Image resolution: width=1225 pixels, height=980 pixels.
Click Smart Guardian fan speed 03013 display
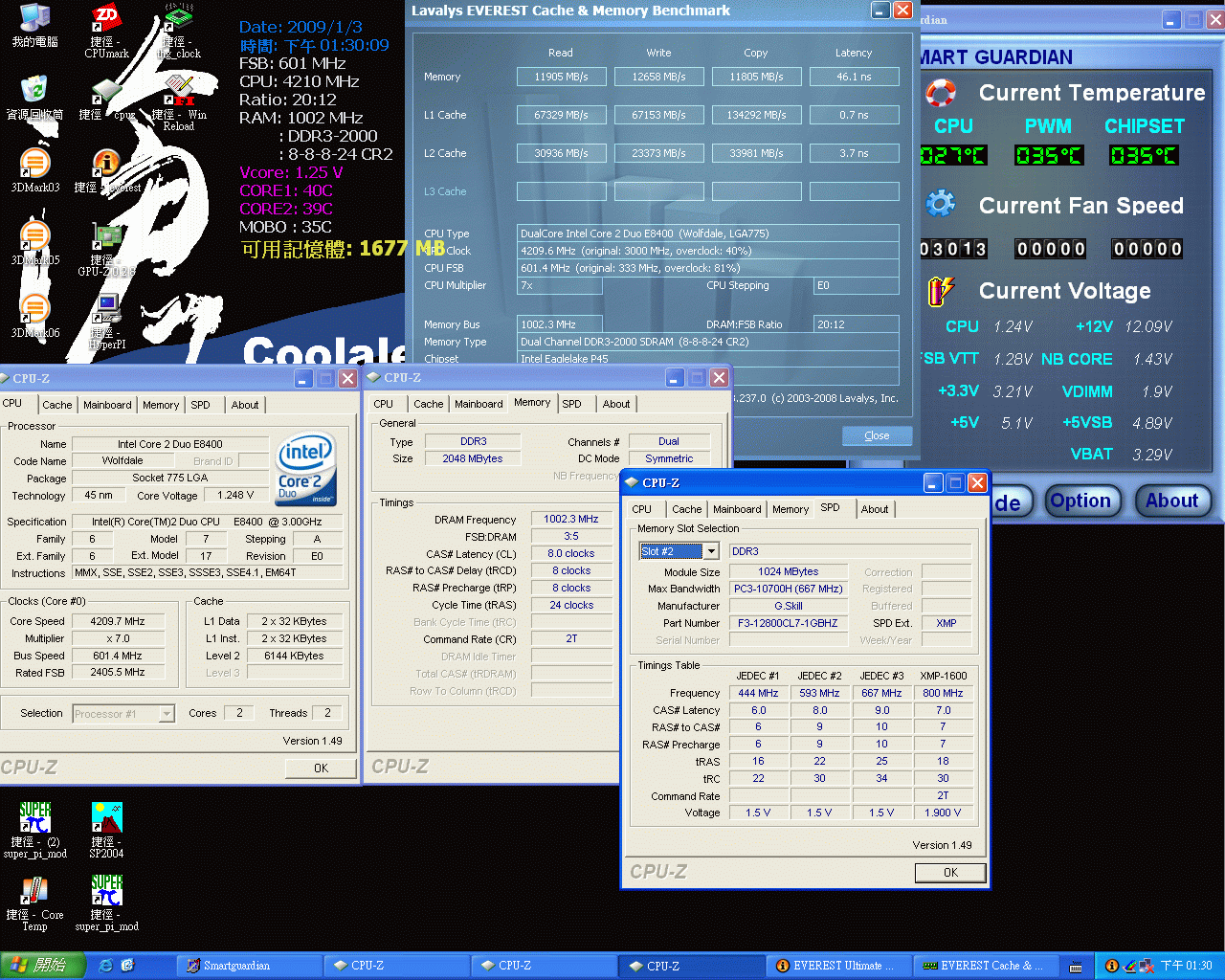pyautogui.click(x=953, y=249)
